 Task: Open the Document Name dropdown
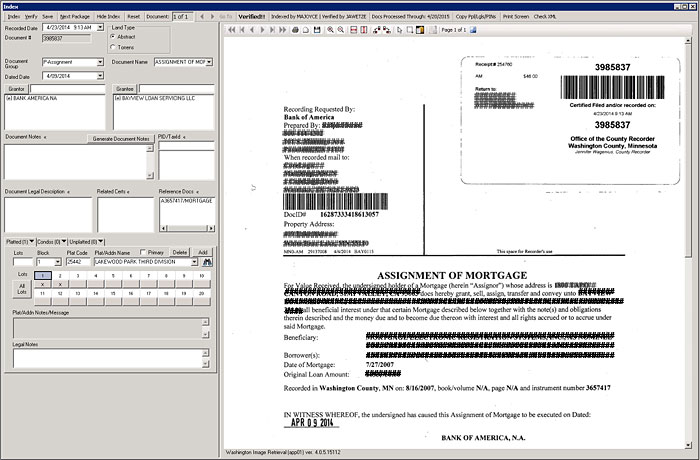(x=209, y=62)
